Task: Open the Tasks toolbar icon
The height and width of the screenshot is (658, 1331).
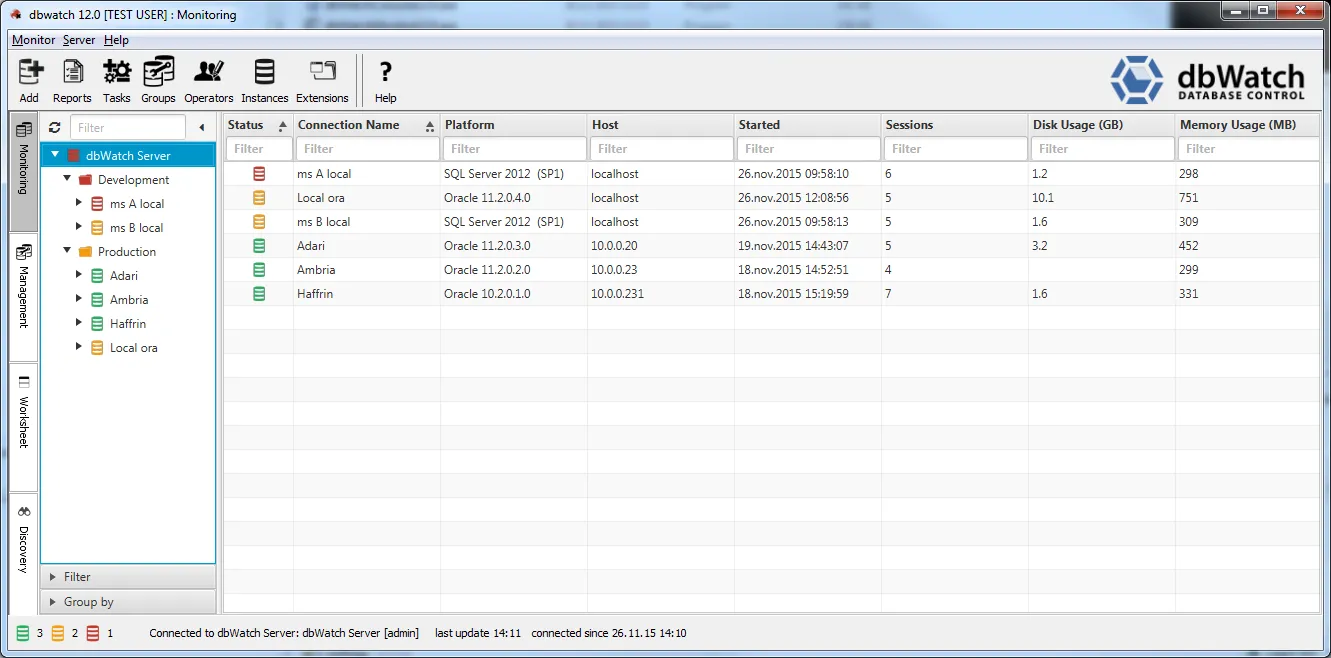Action: pos(117,72)
